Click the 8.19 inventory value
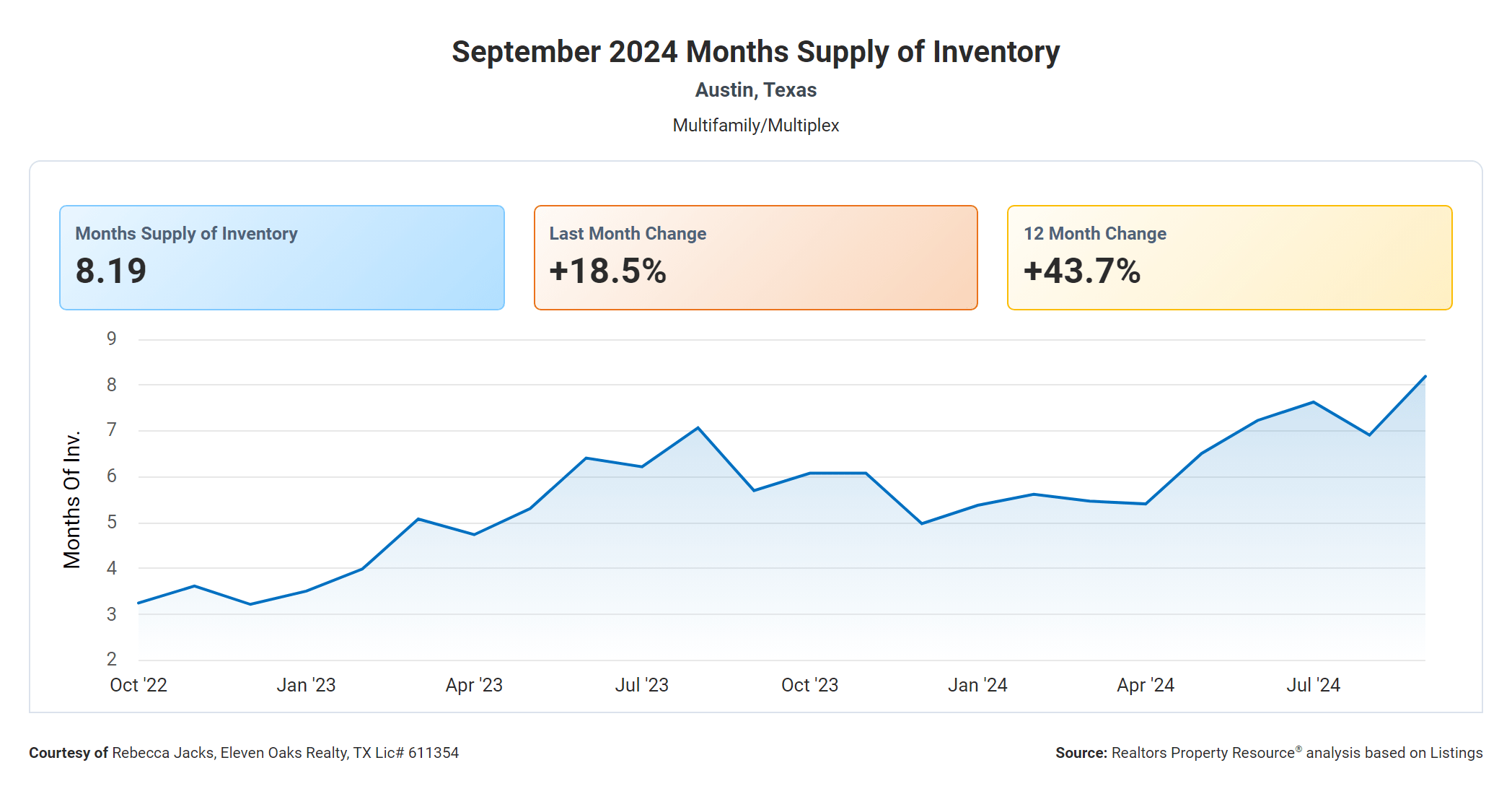The image size is (1512, 794). 111,271
